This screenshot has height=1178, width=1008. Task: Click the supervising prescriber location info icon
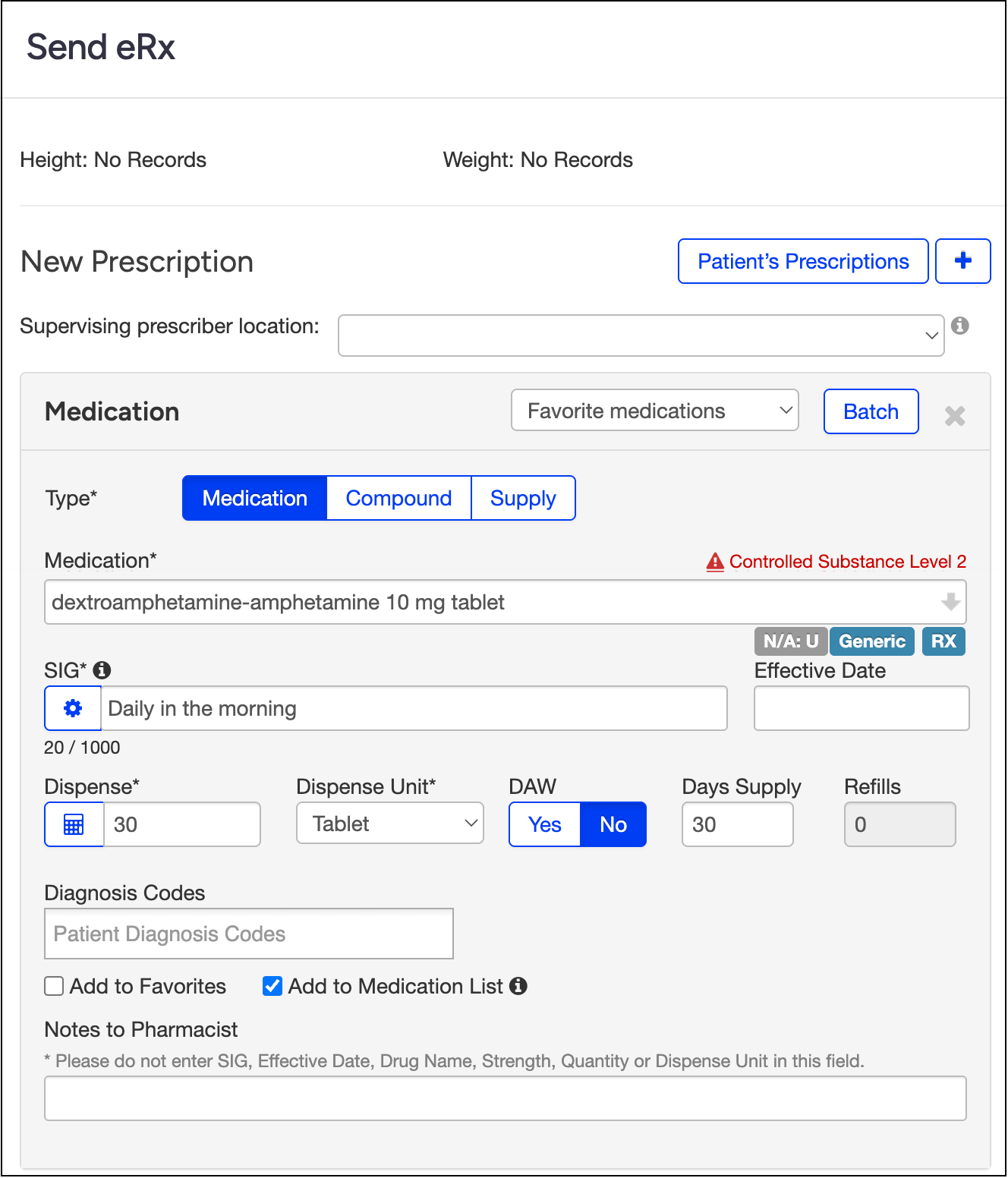coord(960,326)
